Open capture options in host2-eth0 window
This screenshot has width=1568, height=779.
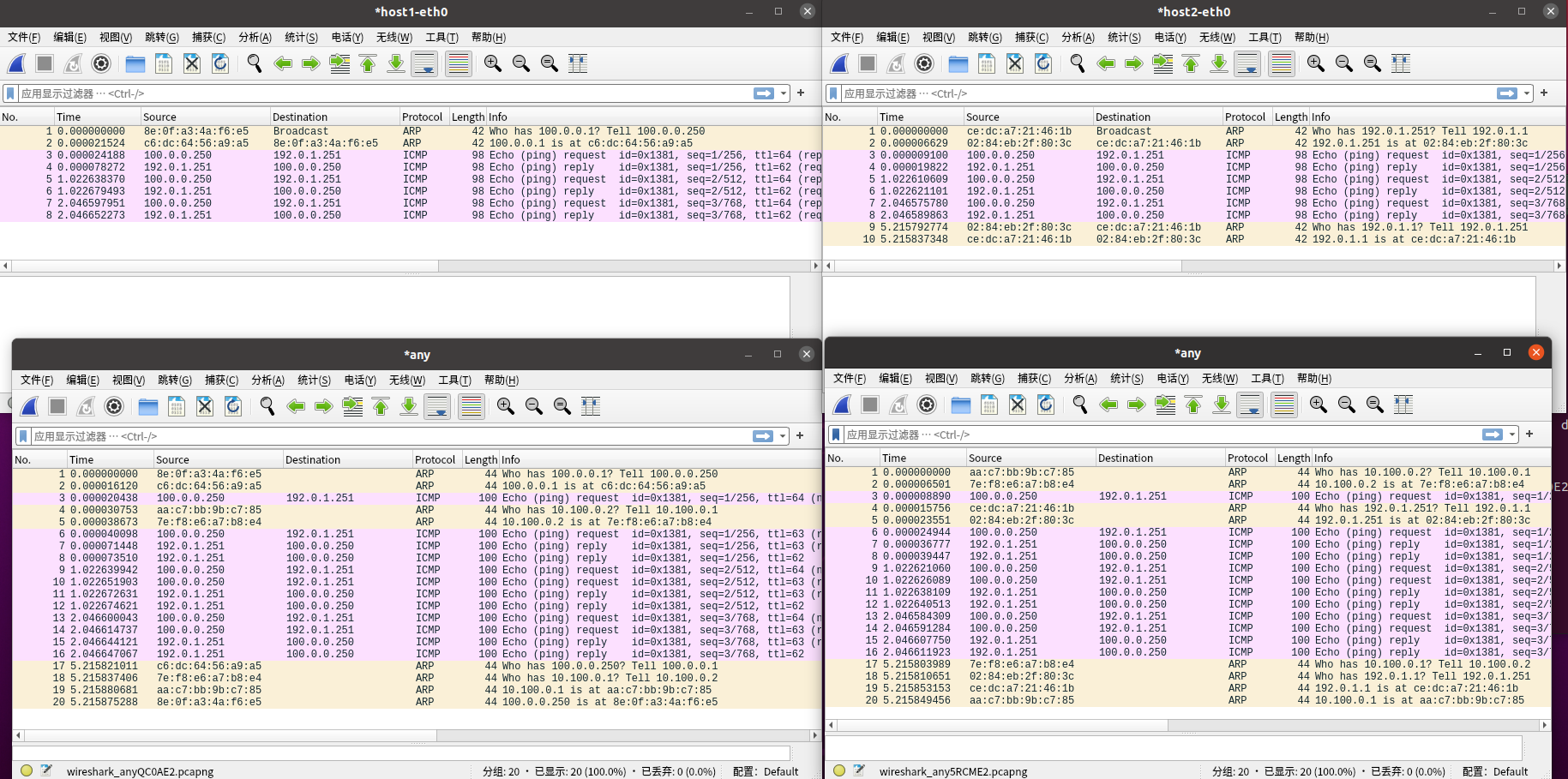(924, 63)
